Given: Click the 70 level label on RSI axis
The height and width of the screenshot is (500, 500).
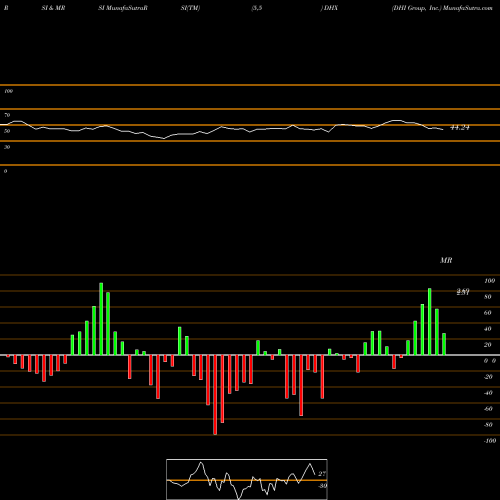Looking at the screenshot, I should 7,115.
